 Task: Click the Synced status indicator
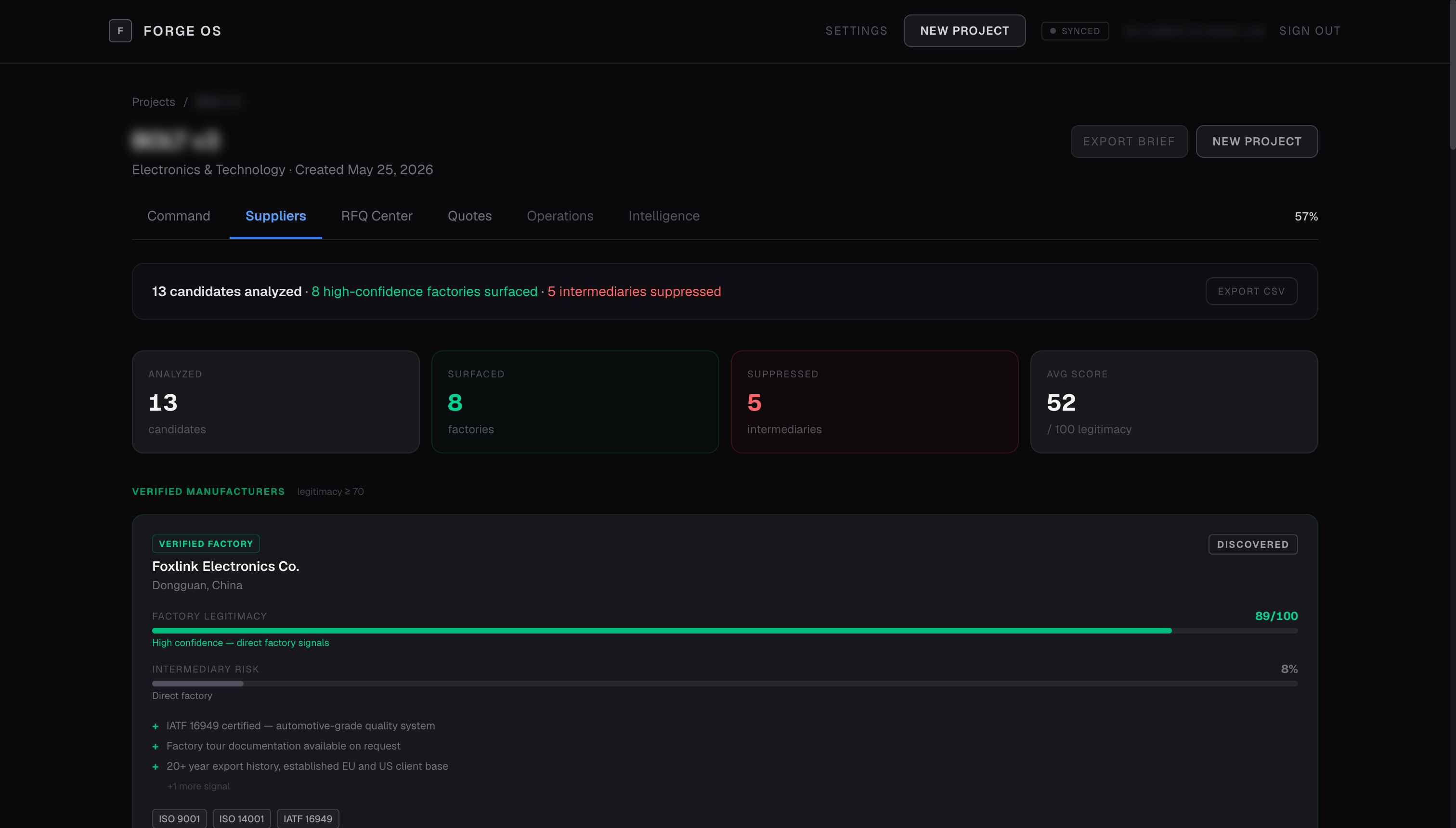click(1074, 31)
